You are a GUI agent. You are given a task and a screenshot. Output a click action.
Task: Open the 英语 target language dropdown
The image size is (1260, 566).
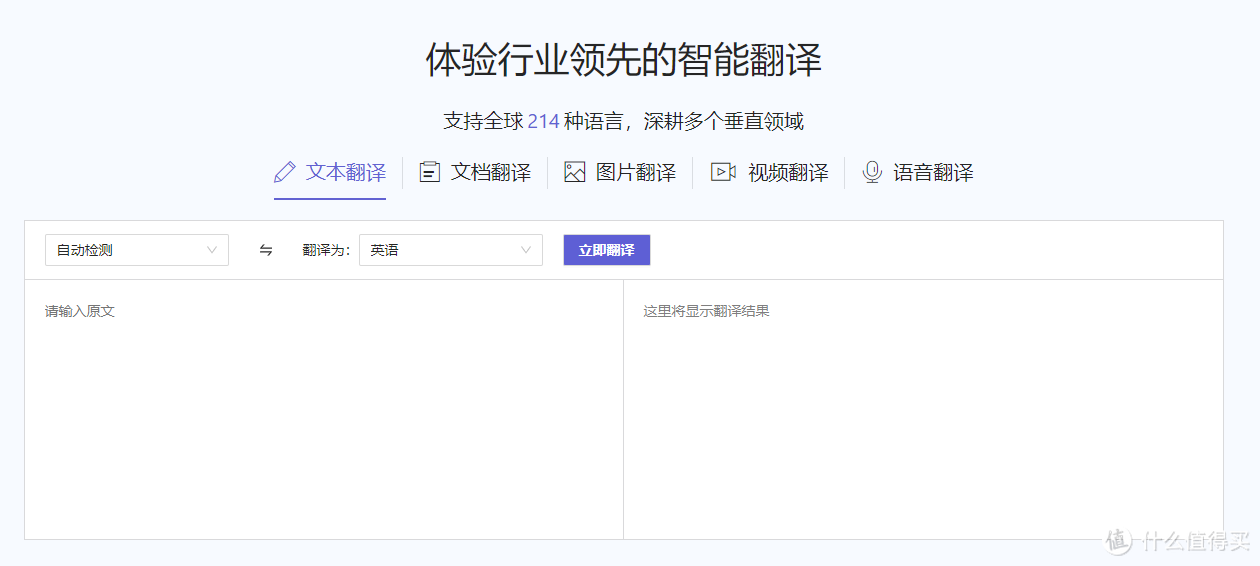450,250
